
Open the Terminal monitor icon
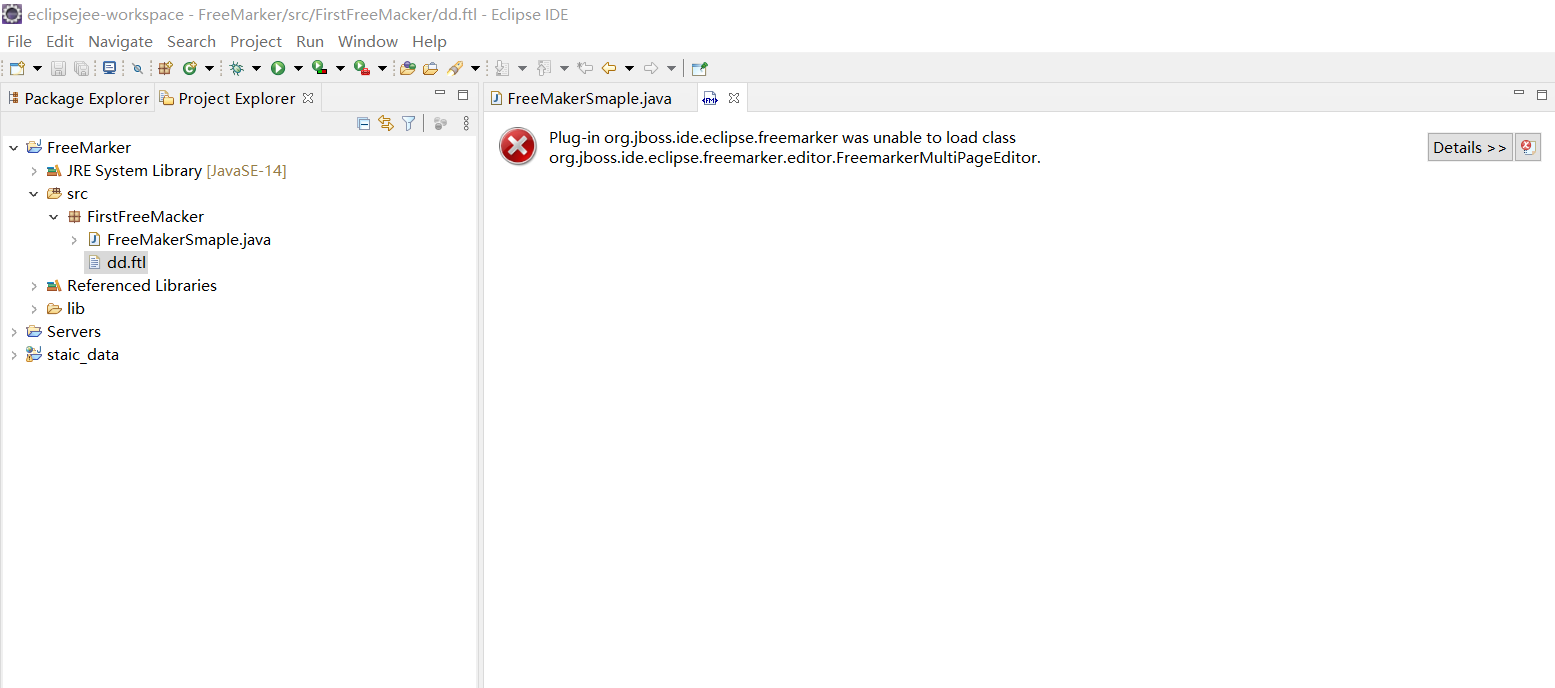pyautogui.click(x=109, y=68)
